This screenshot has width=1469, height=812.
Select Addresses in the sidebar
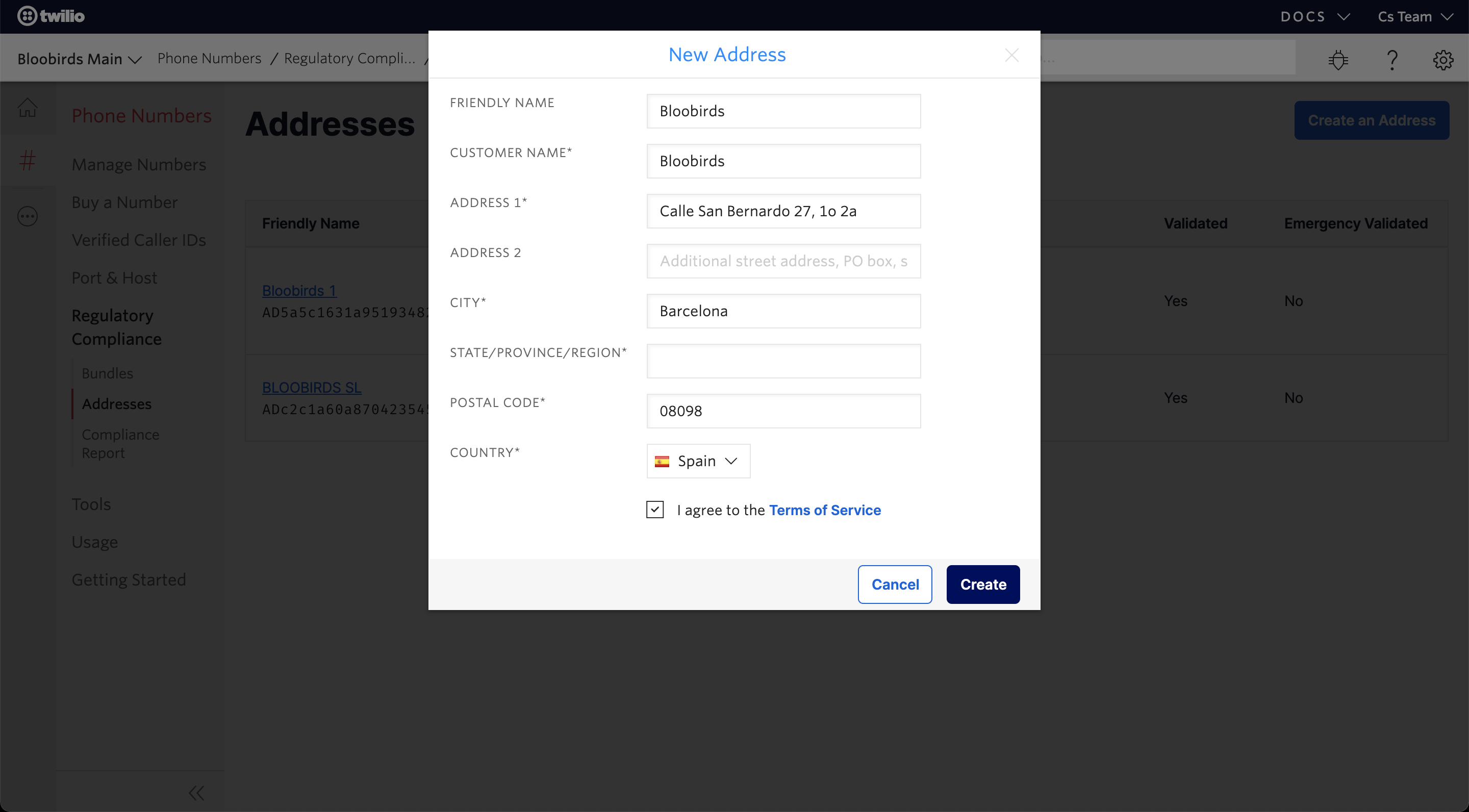116,404
